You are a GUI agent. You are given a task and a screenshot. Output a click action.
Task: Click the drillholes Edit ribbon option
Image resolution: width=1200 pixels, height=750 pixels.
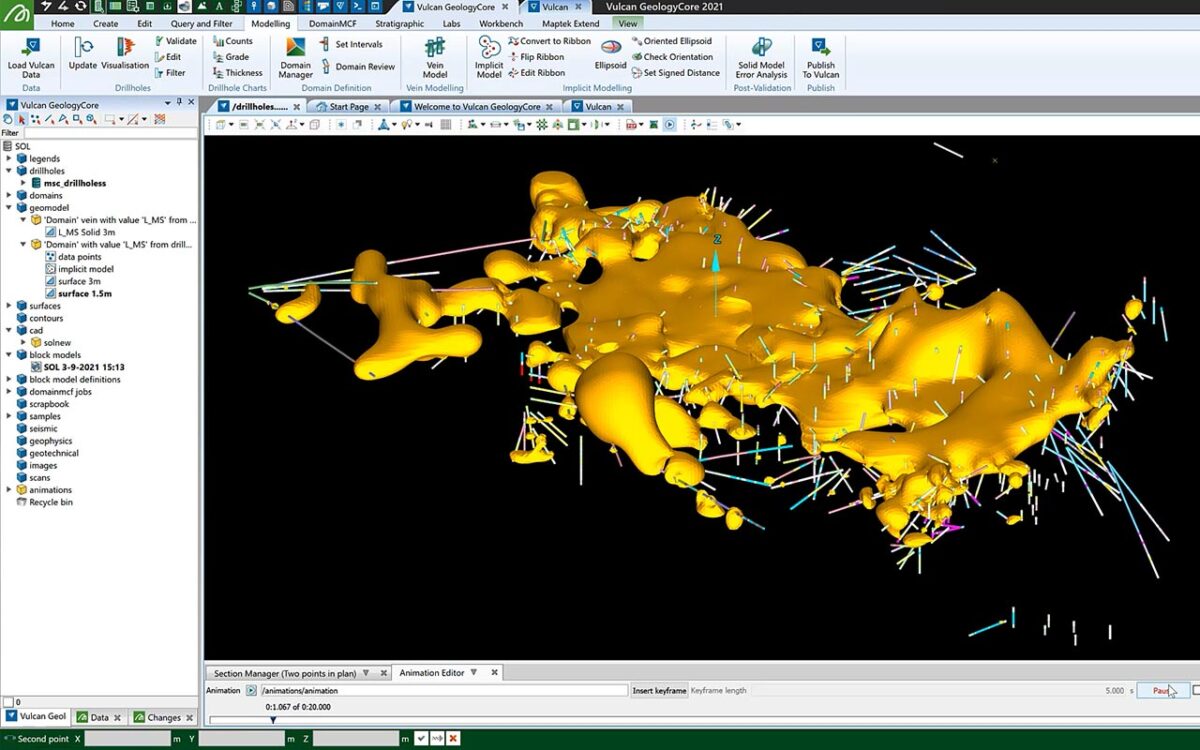pyautogui.click(x=167, y=57)
